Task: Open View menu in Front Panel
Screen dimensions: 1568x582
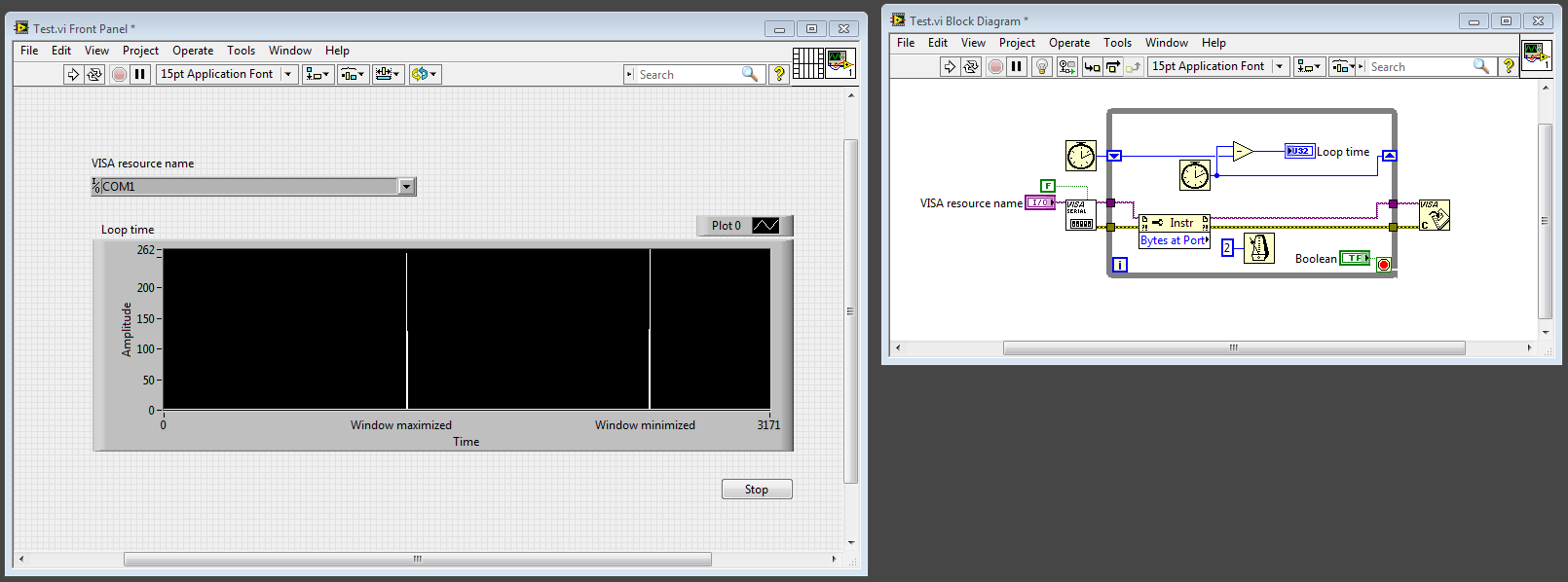Action: [96, 51]
